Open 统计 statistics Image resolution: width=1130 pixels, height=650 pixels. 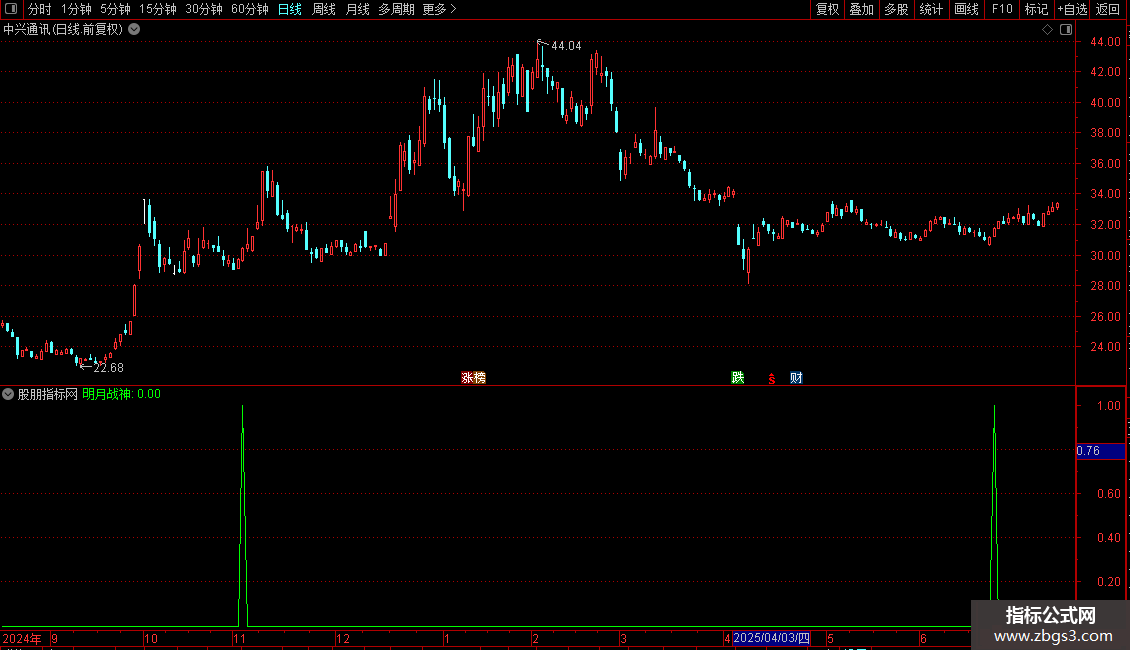[x=931, y=9]
